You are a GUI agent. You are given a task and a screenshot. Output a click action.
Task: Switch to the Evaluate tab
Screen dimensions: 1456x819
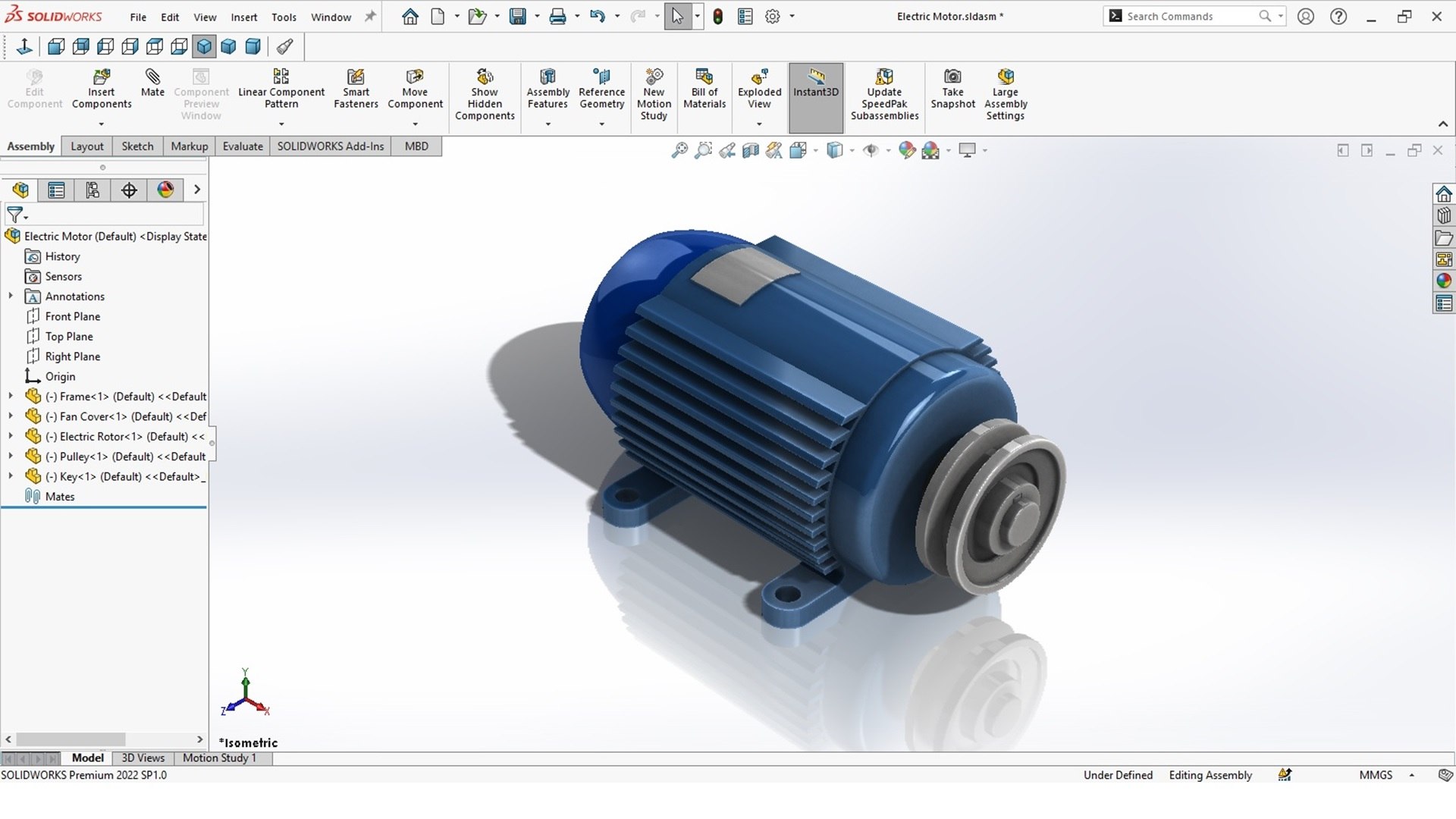tap(243, 146)
